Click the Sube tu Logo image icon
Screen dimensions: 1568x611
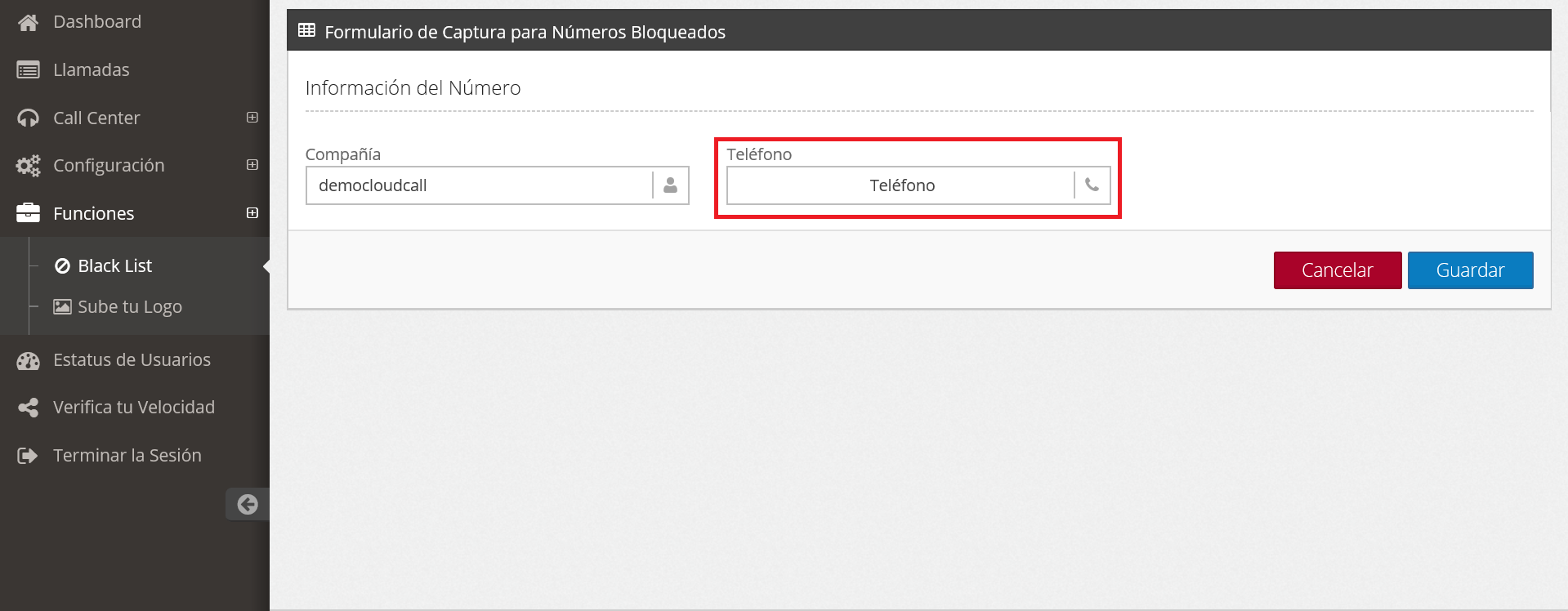coord(62,306)
